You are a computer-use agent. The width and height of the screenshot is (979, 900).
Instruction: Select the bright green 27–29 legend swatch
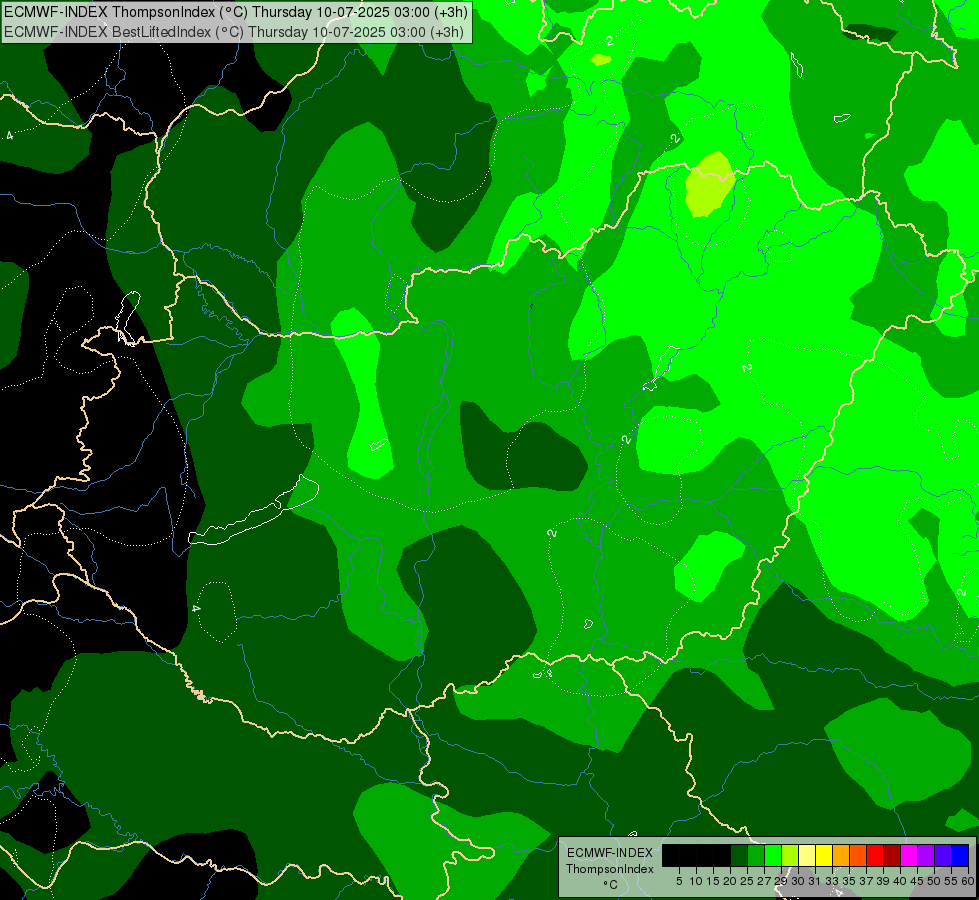pos(773,855)
